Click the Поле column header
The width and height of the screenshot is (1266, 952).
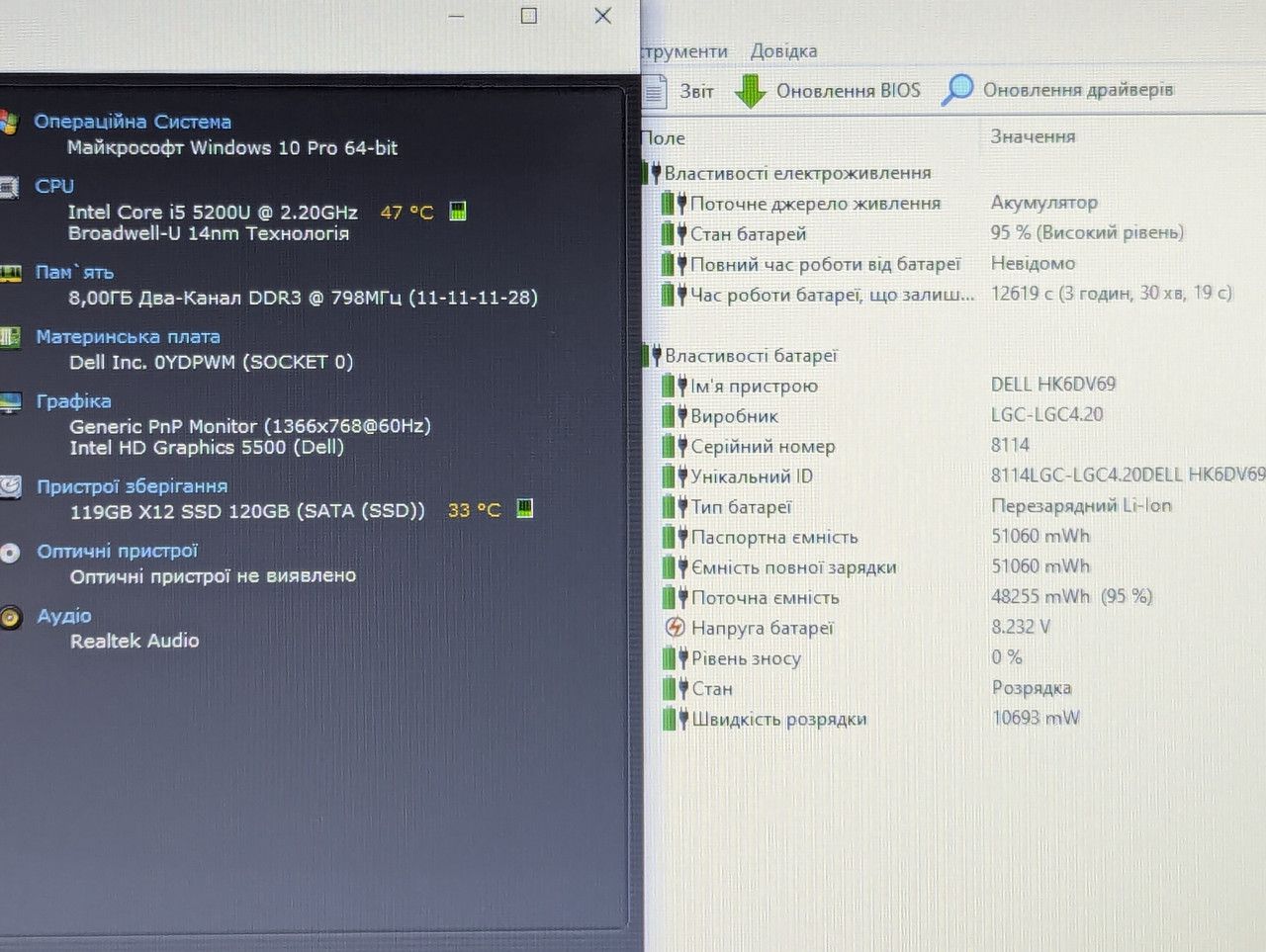(x=664, y=138)
